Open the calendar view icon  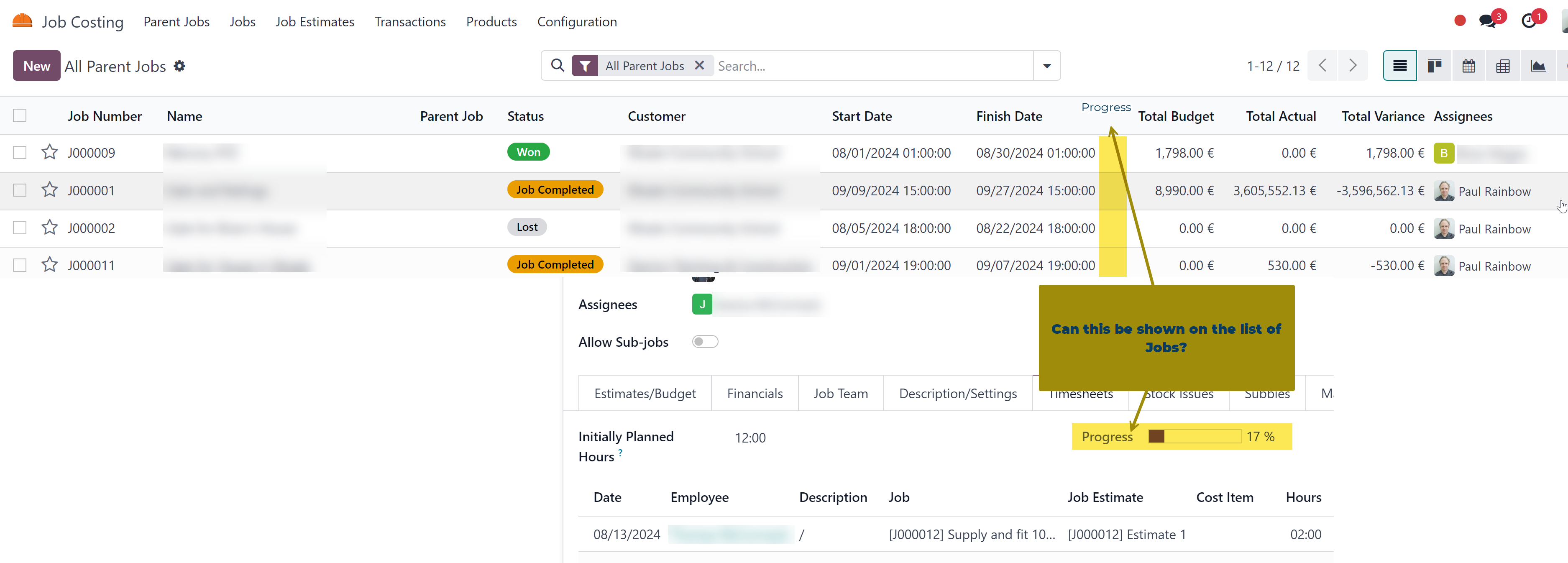(x=1468, y=66)
